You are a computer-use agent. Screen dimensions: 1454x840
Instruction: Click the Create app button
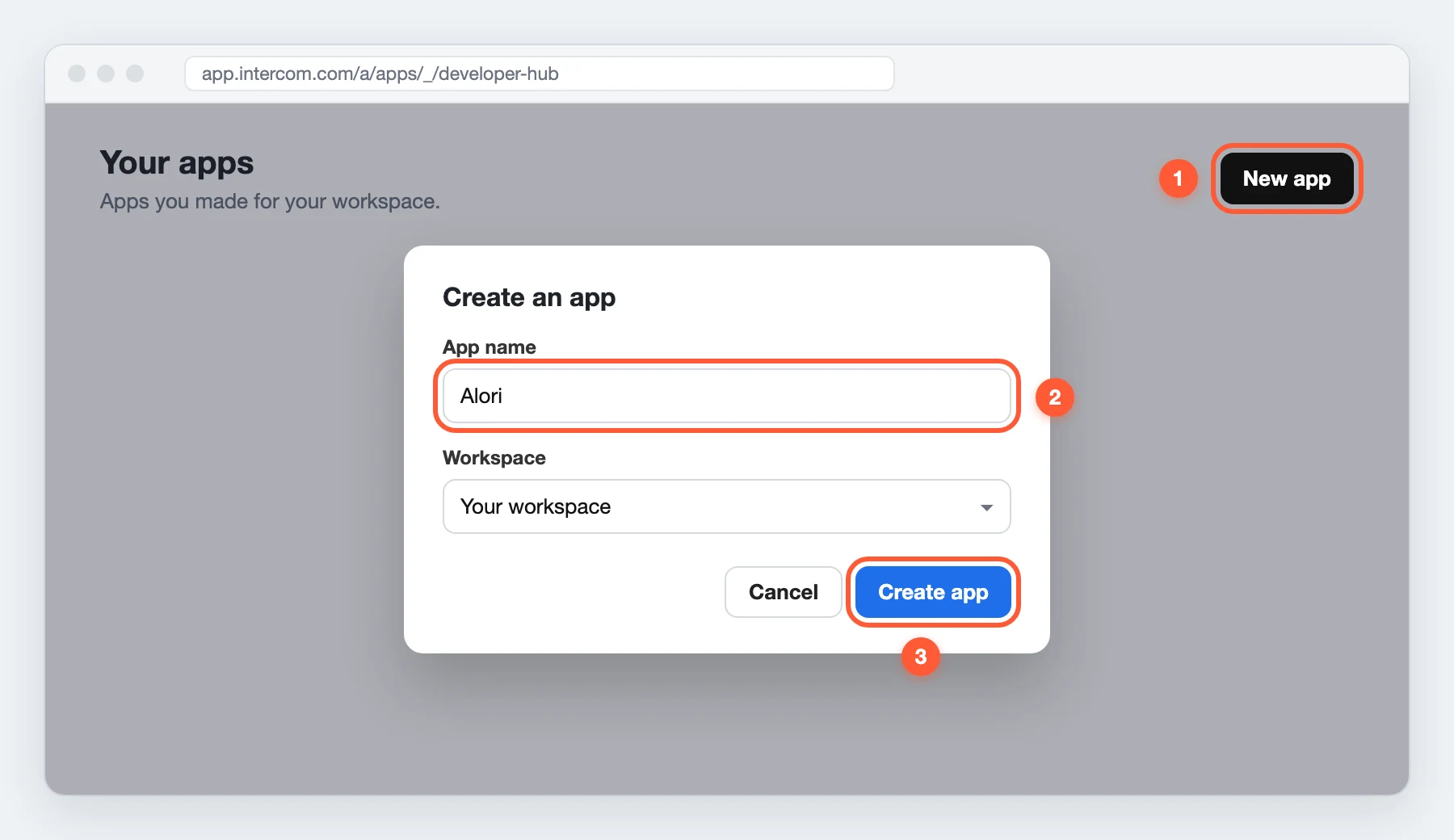click(x=933, y=592)
